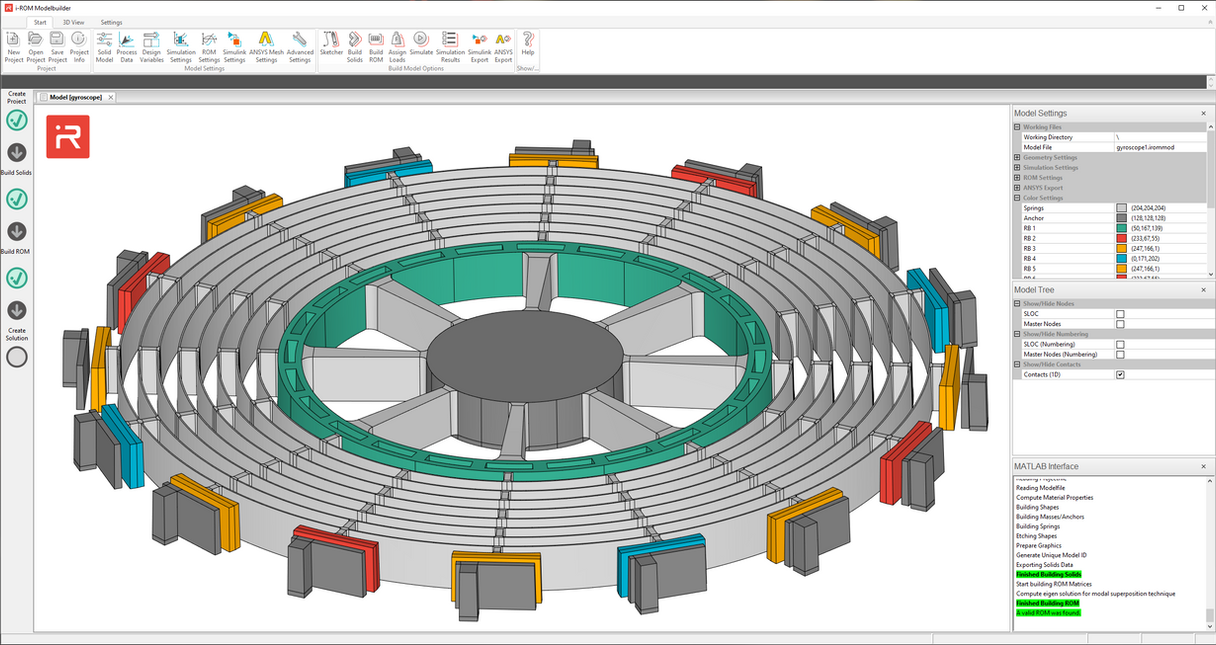Viewport: 1216px width, 645px height.
Task: Open the Help icon
Action: coord(528,44)
